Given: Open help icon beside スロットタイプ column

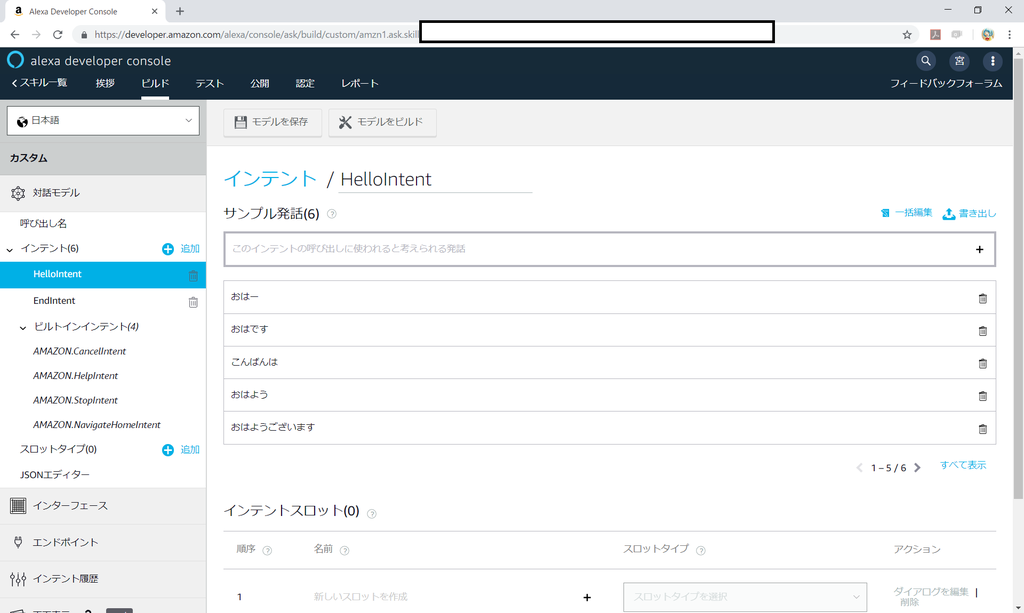Looking at the screenshot, I should (x=701, y=550).
